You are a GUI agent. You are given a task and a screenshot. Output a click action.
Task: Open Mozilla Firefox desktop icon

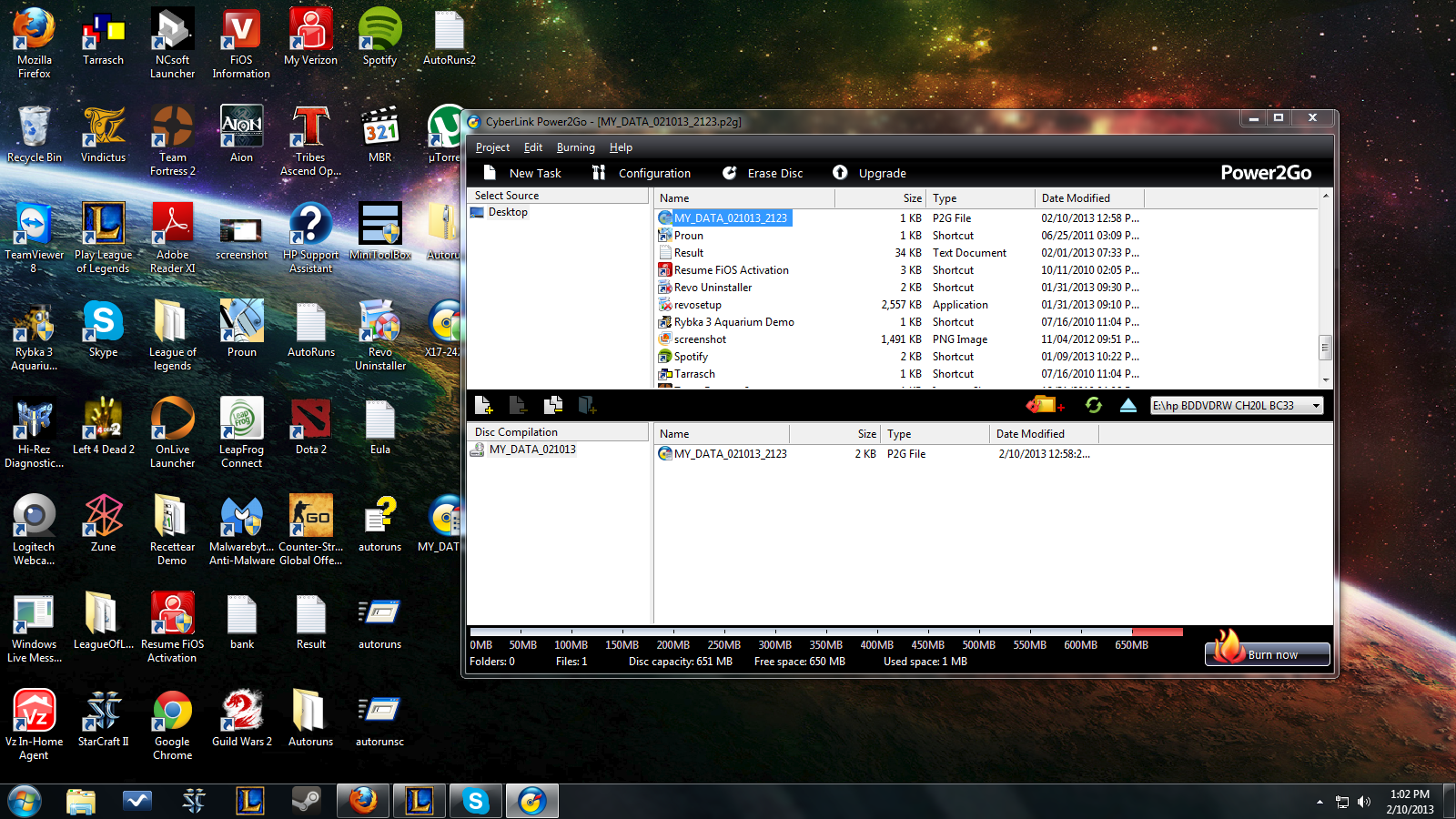[x=34, y=43]
